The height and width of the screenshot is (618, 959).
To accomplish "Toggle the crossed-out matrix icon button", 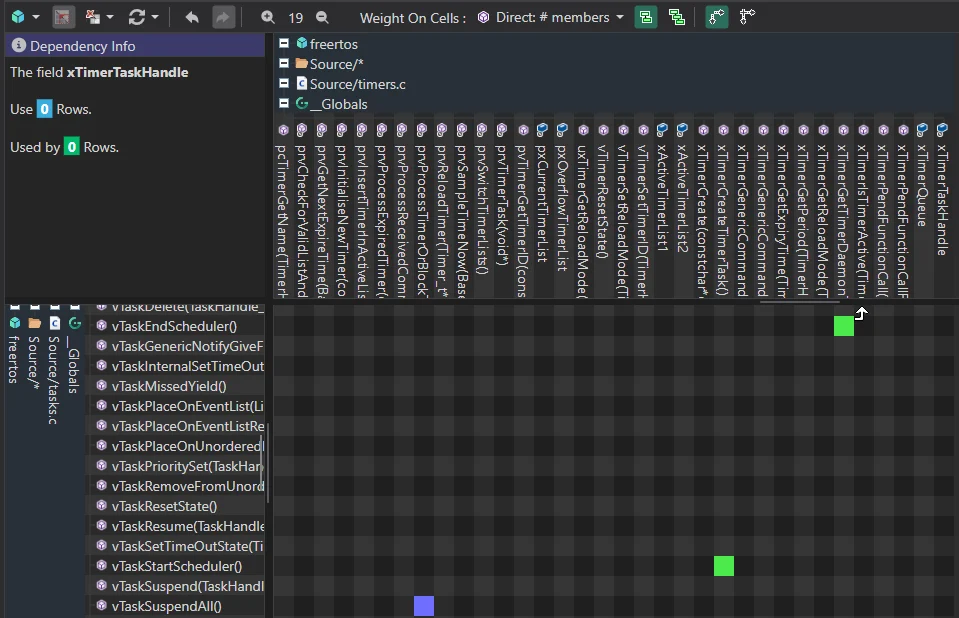I will click(x=62, y=17).
